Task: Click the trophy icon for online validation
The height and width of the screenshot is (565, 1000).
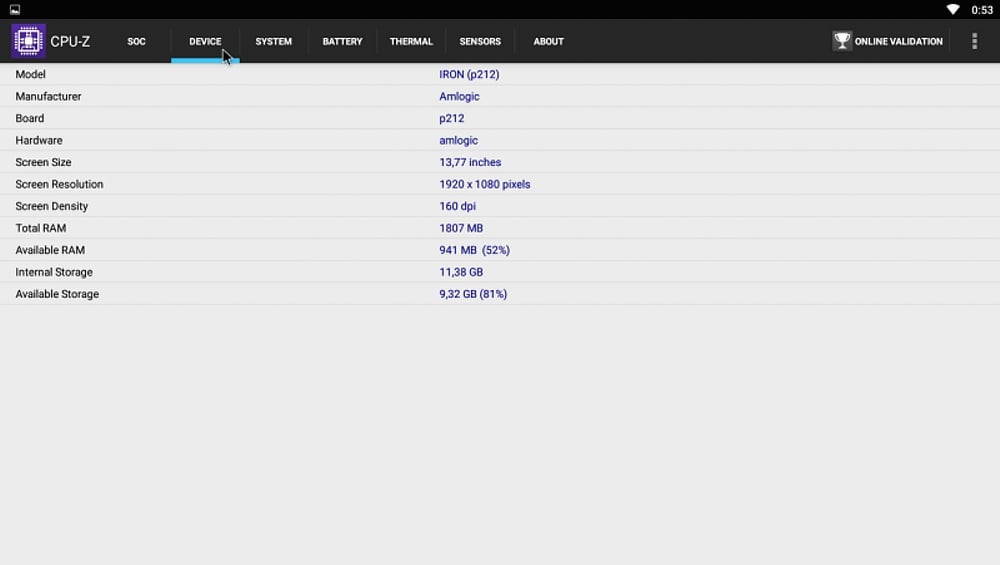Action: coord(842,41)
